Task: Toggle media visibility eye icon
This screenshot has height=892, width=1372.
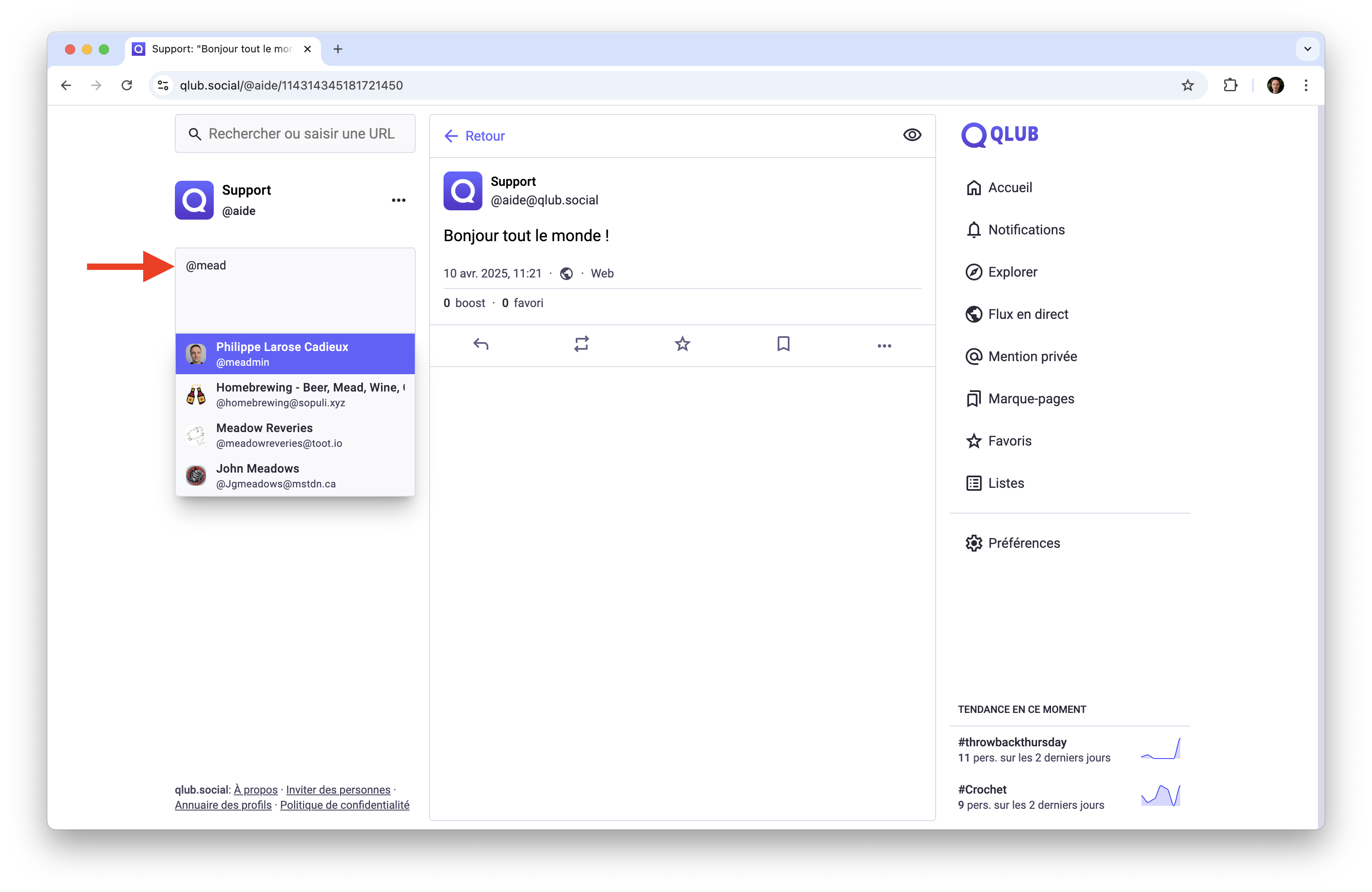Action: 912,135
